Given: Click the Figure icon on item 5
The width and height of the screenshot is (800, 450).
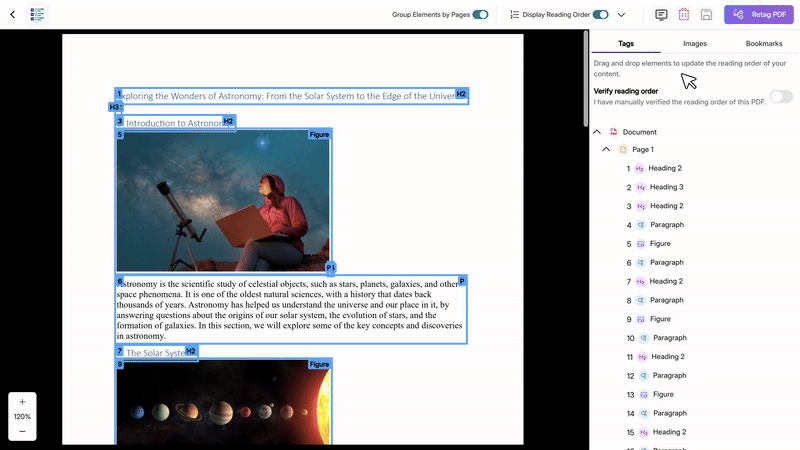Looking at the screenshot, I should [x=640, y=243].
